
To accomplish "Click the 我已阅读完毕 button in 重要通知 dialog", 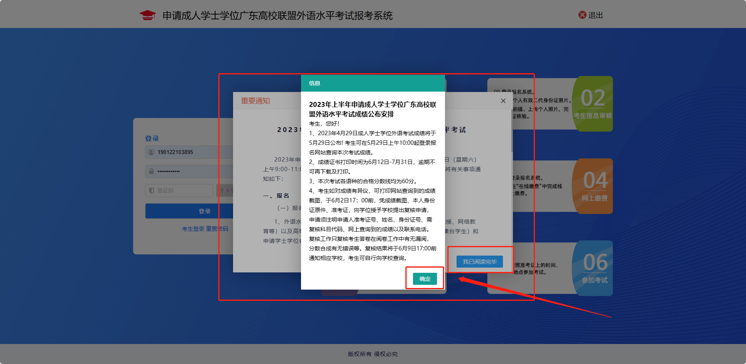I will [x=480, y=262].
